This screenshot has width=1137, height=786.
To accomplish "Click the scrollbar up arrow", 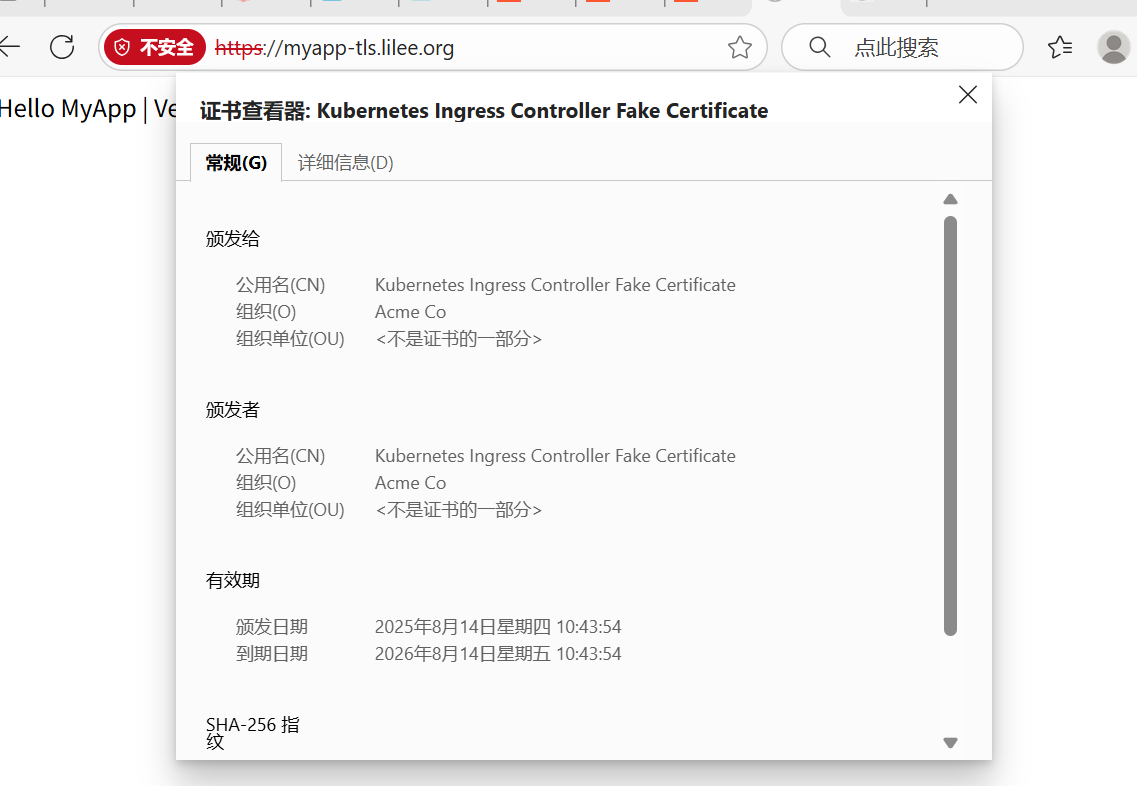I will point(951,199).
